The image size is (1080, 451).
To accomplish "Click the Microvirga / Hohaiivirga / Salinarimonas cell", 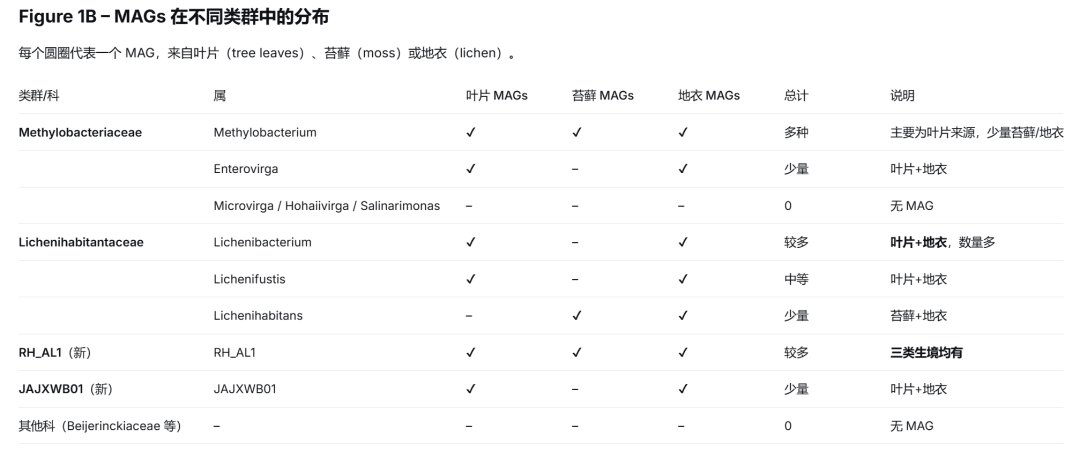I will click(x=326, y=206).
